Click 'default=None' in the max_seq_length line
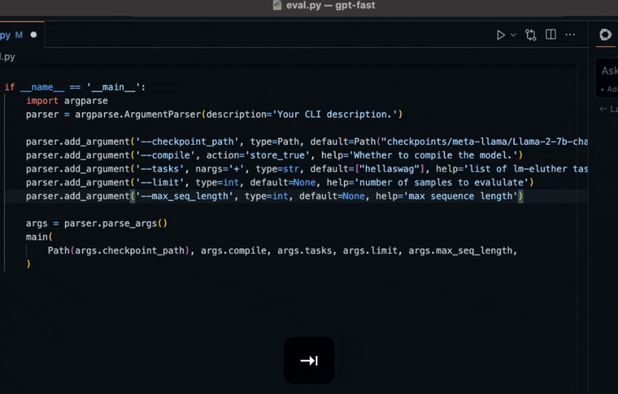618x394 pixels. tap(332, 196)
